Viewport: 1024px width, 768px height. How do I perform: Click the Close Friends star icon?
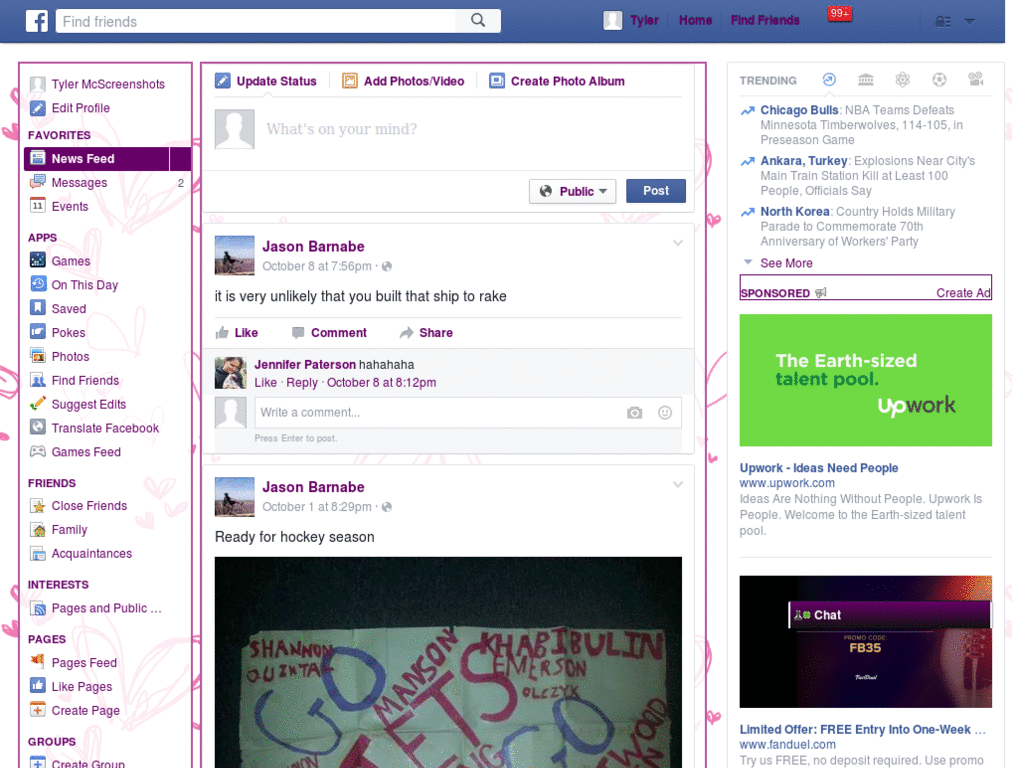tap(38, 505)
